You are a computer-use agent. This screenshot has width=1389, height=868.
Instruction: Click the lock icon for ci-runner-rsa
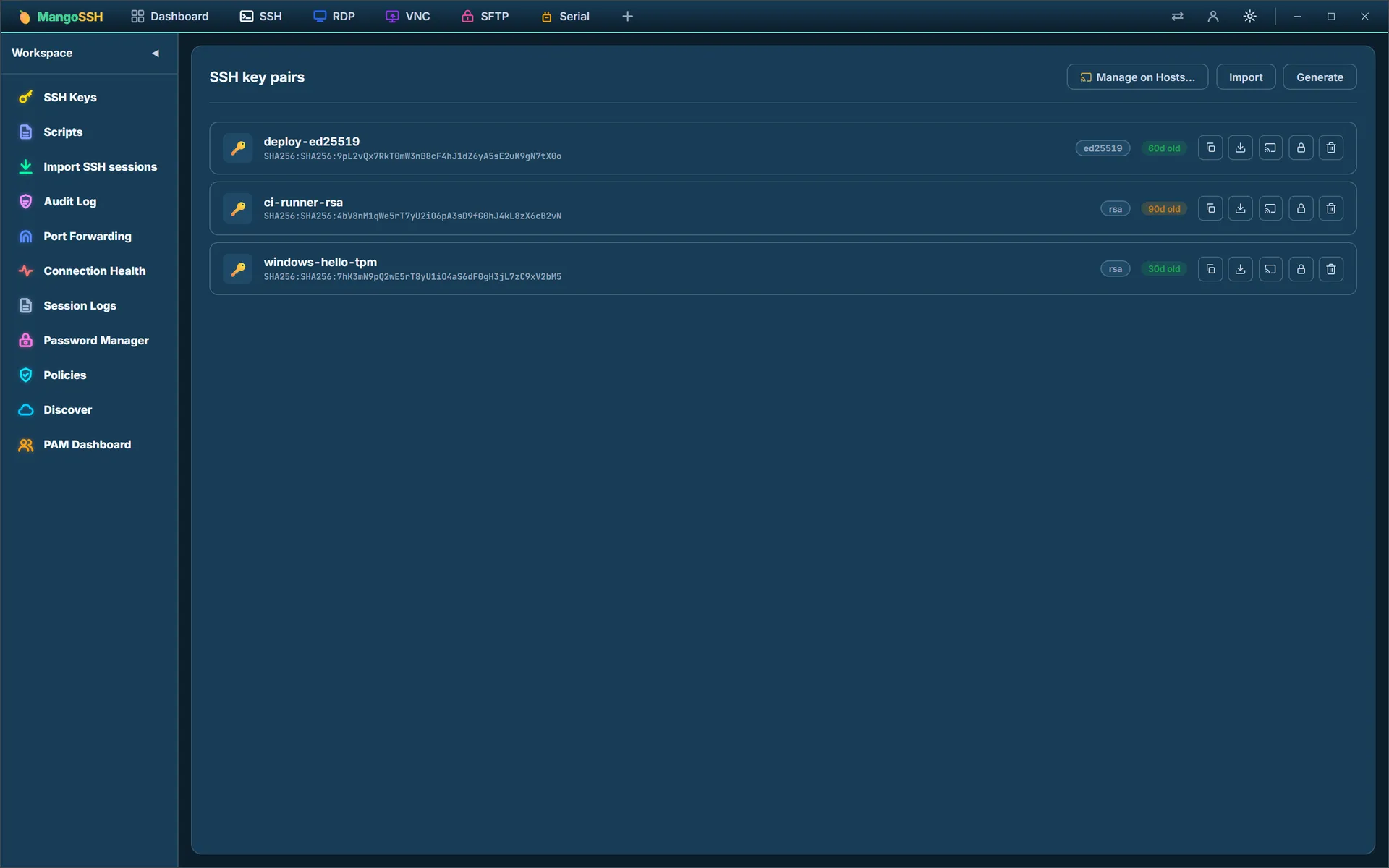[x=1301, y=209]
